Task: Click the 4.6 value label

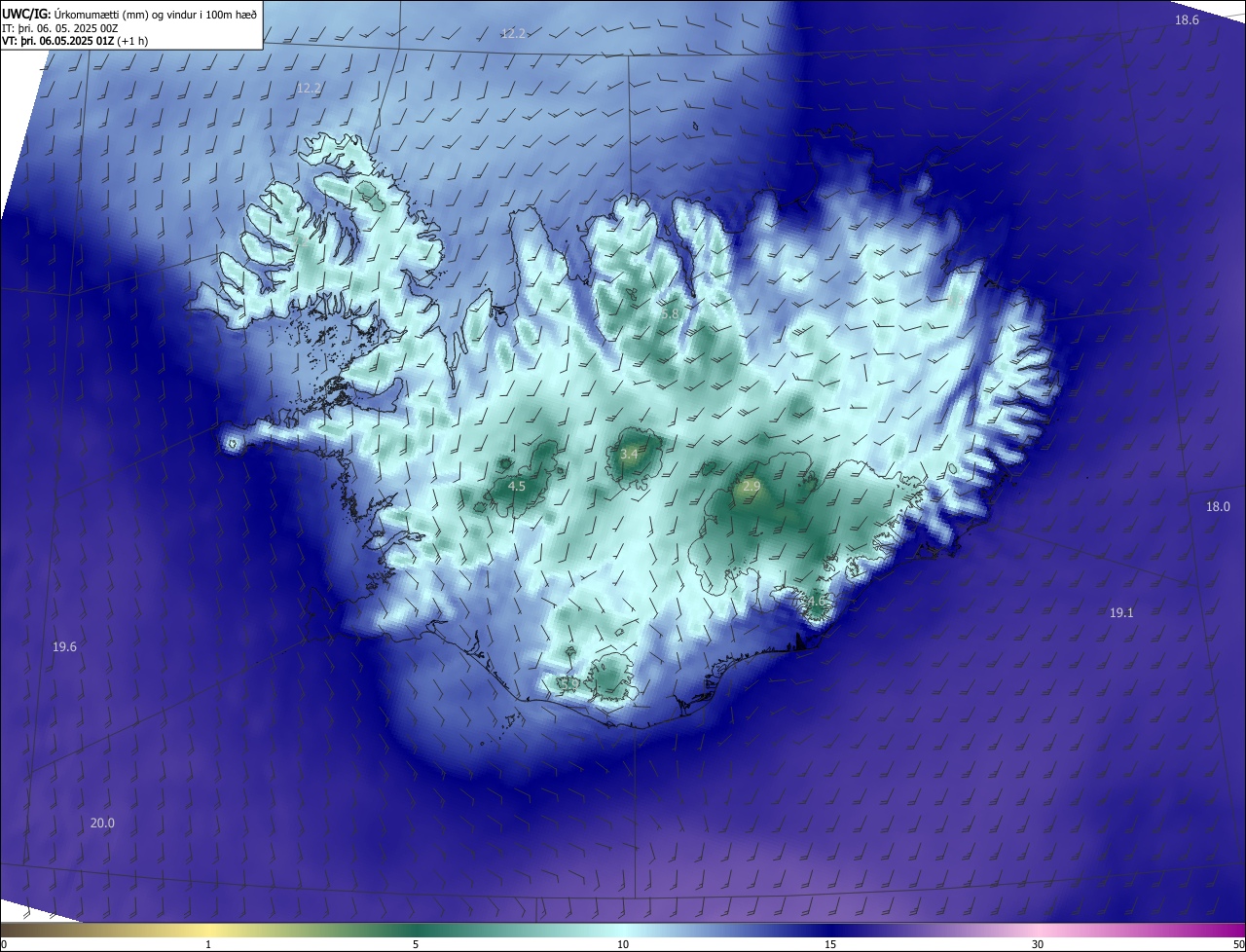Action: 818,602
